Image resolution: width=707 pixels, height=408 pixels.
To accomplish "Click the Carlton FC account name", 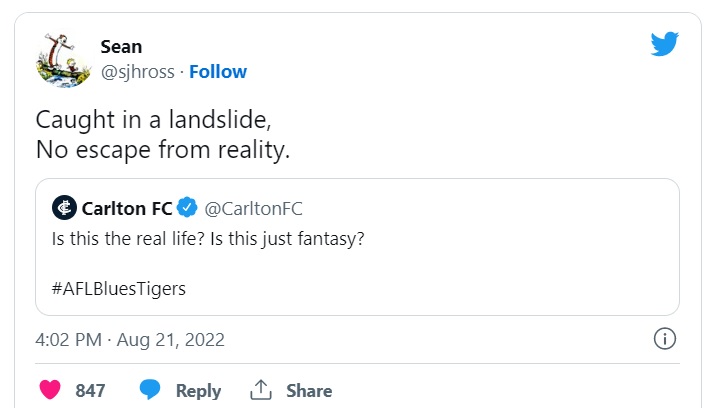I will [x=128, y=208].
